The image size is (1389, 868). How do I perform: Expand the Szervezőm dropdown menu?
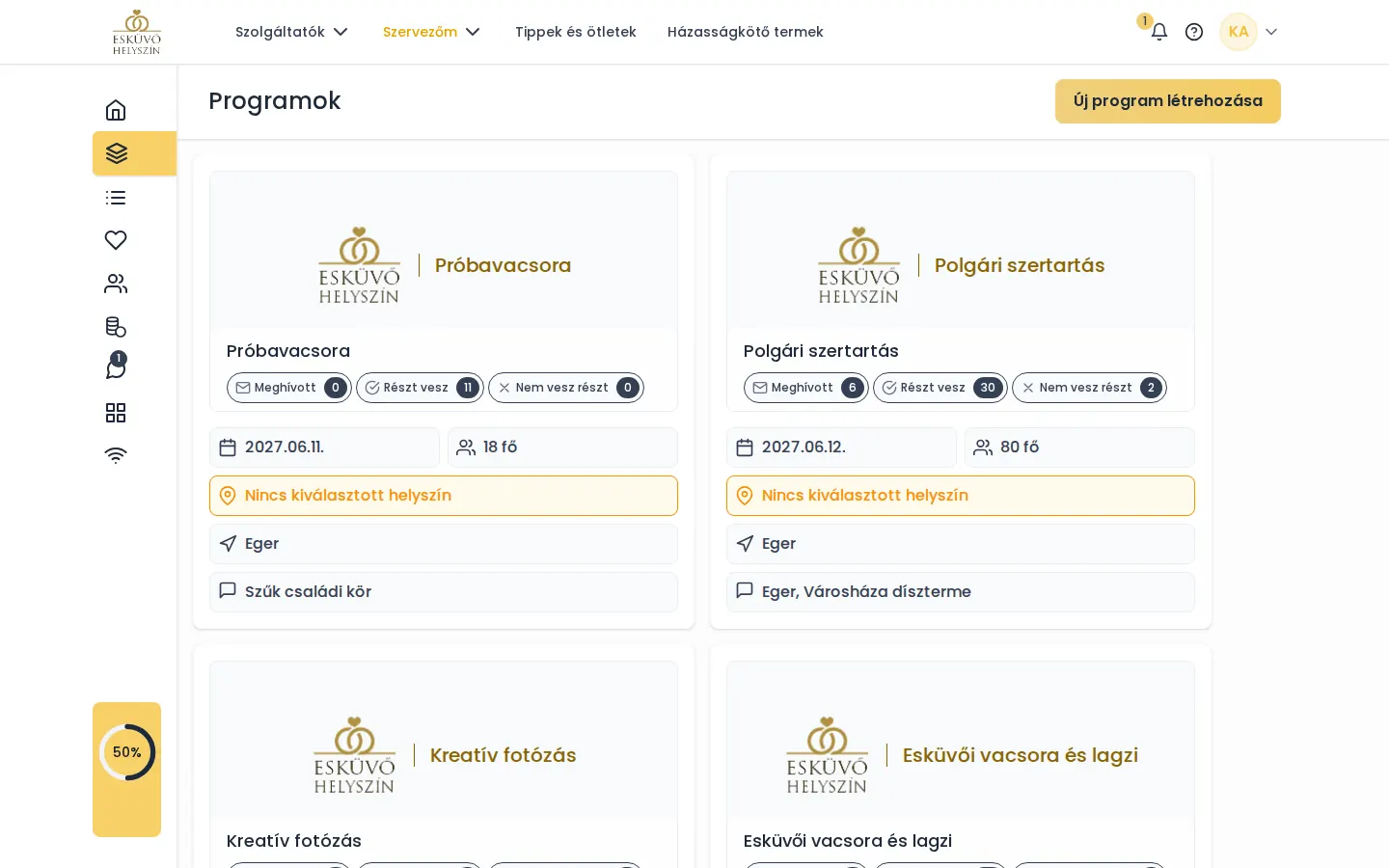[x=431, y=32]
